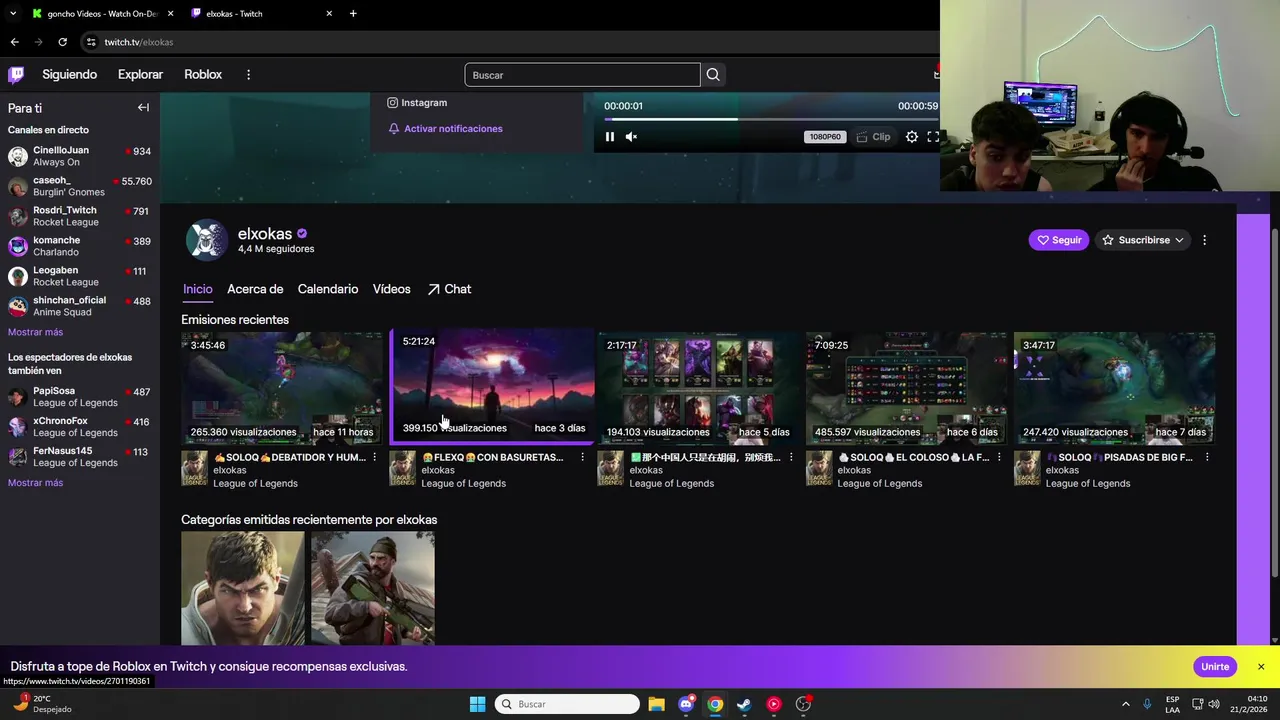Open the Chat pop-out tab
Viewport: 1280px width, 720px height.
click(x=449, y=289)
